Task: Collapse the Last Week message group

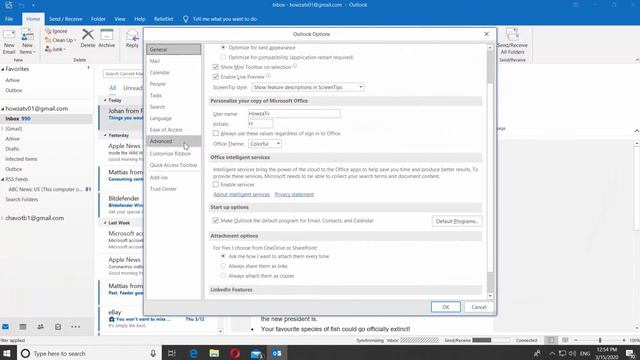Action: click(105, 223)
